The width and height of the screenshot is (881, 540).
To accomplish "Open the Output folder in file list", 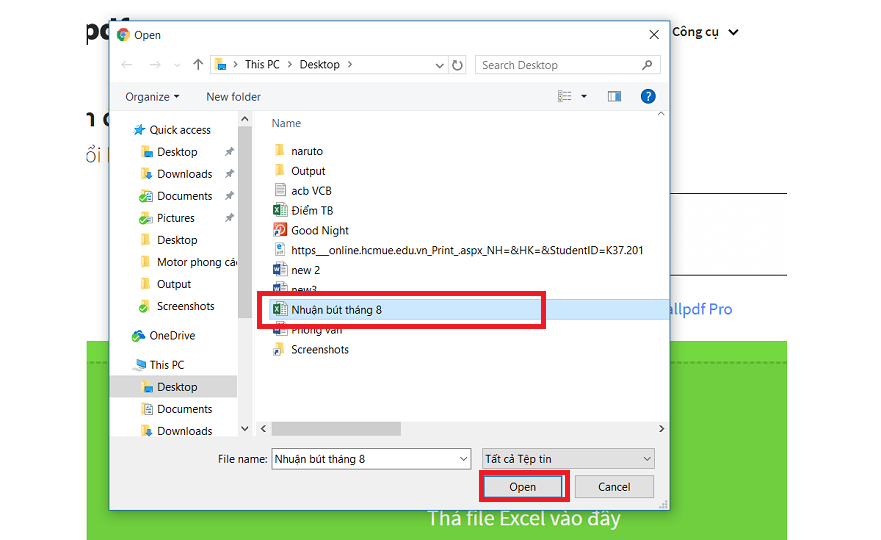I will pos(299,171).
